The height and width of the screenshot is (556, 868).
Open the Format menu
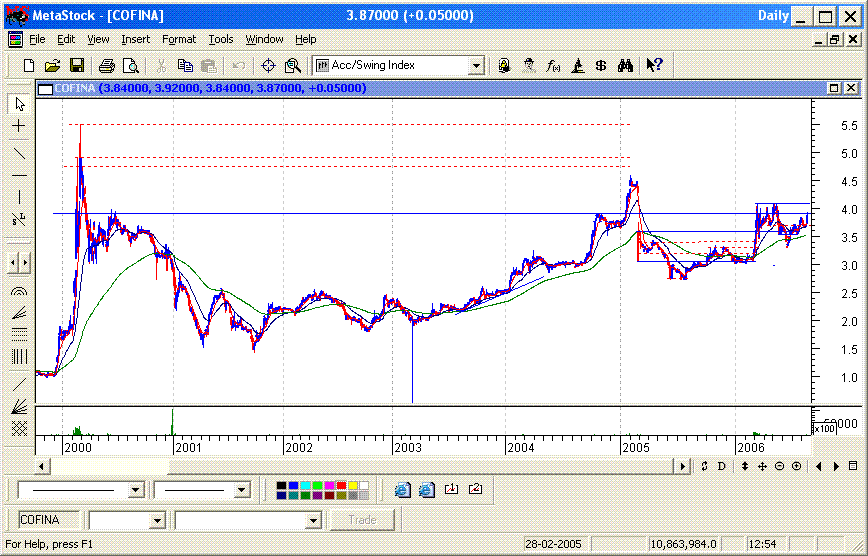[179, 39]
